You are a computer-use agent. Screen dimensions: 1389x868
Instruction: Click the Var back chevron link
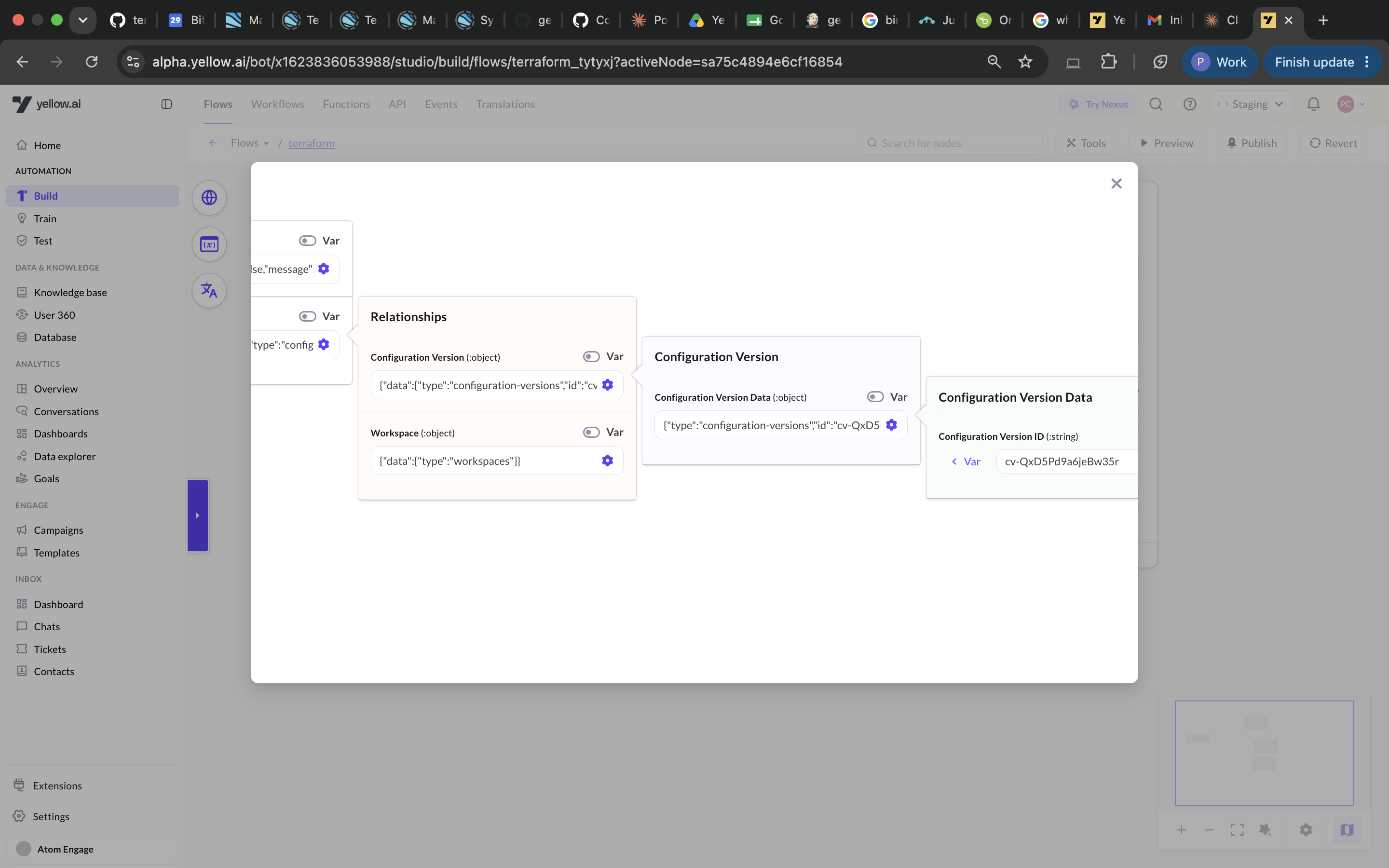(x=966, y=461)
